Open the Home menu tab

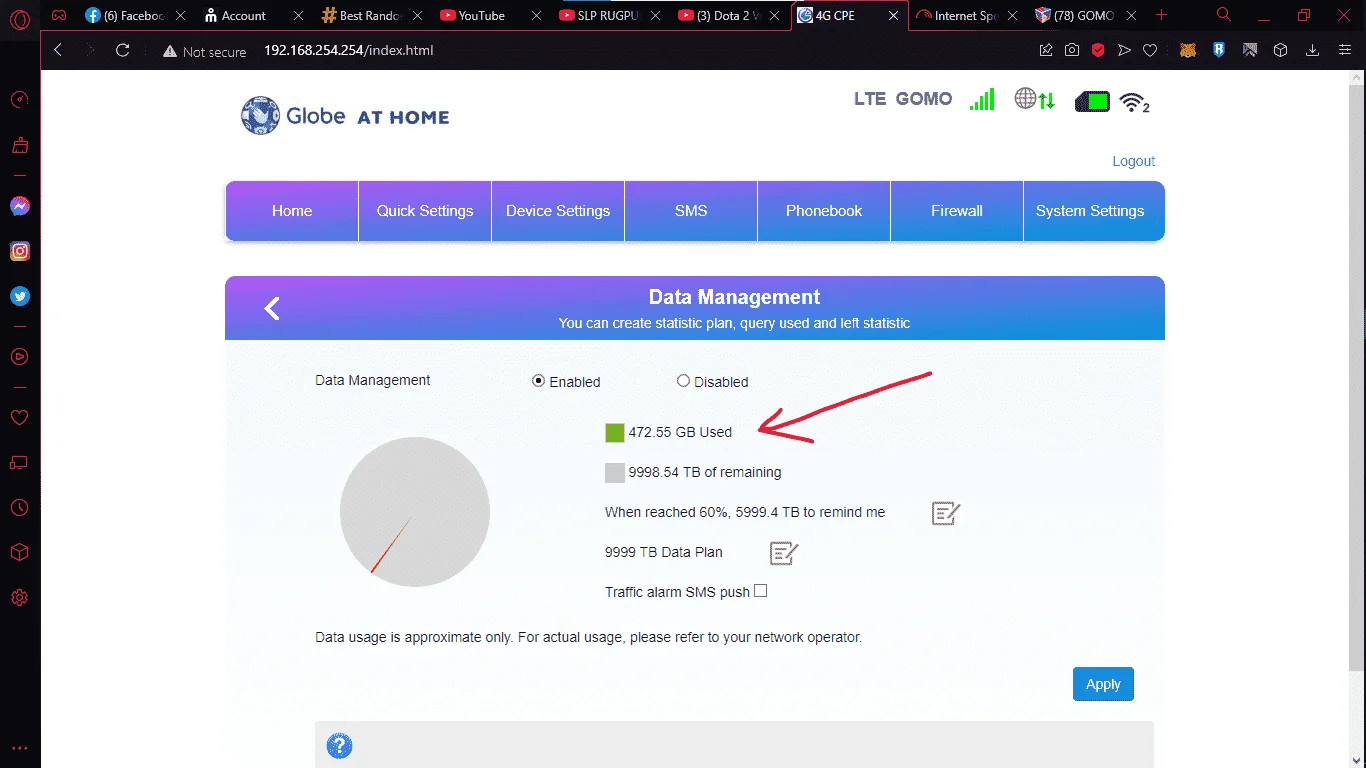pyautogui.click(x=292, y=211)
